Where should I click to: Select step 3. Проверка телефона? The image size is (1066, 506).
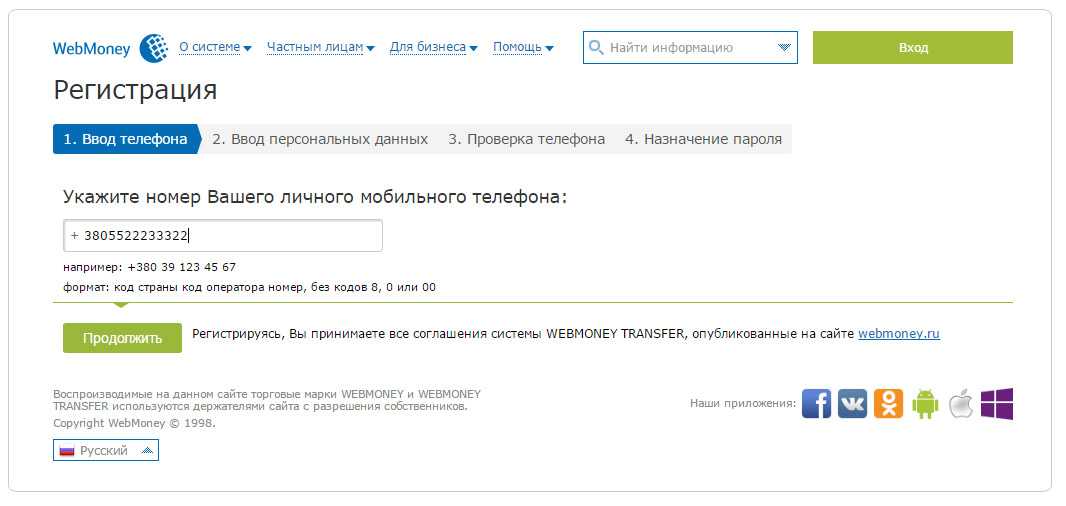(x=526, y=139)
